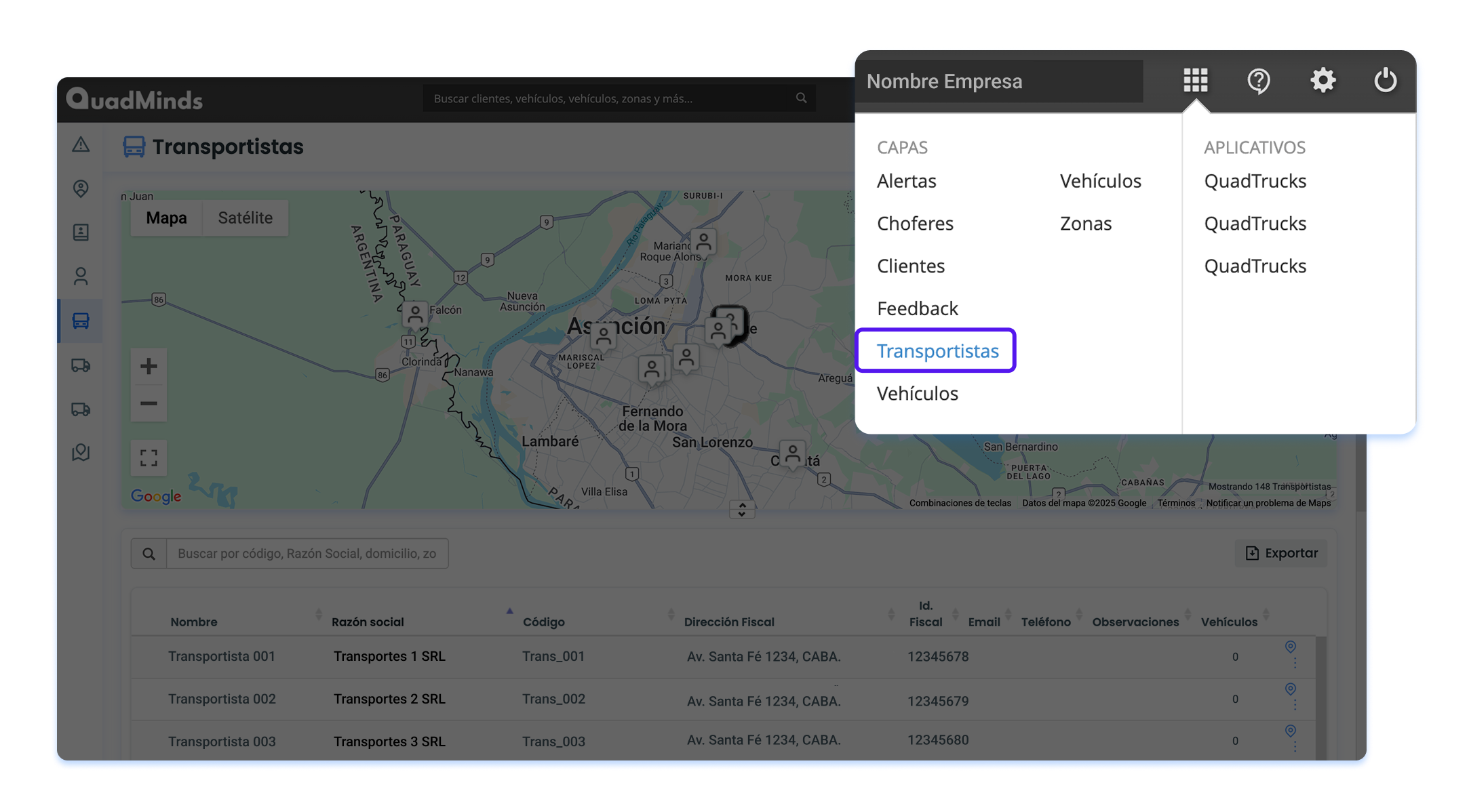Viewport: 1469px width, 812px height.
Task: Click Transportista 003 name cell
Action: click(222, 742)
